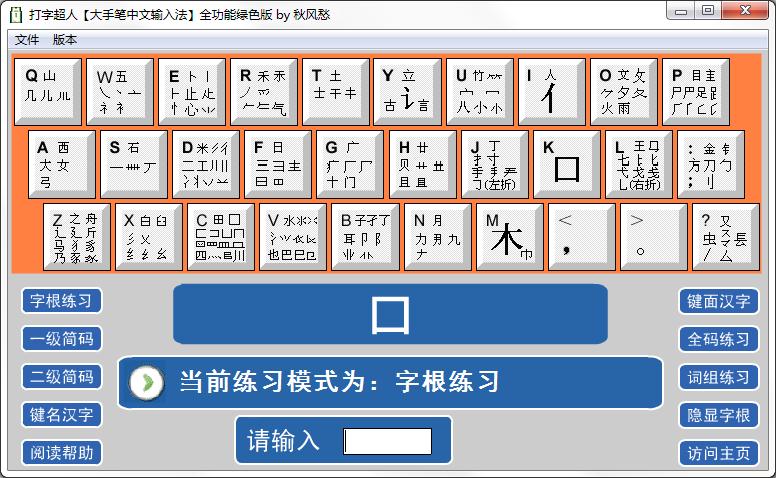Screen dimensions: 776x478
Task: Click the W key with 五 root
Action: [x=120, y=92]
